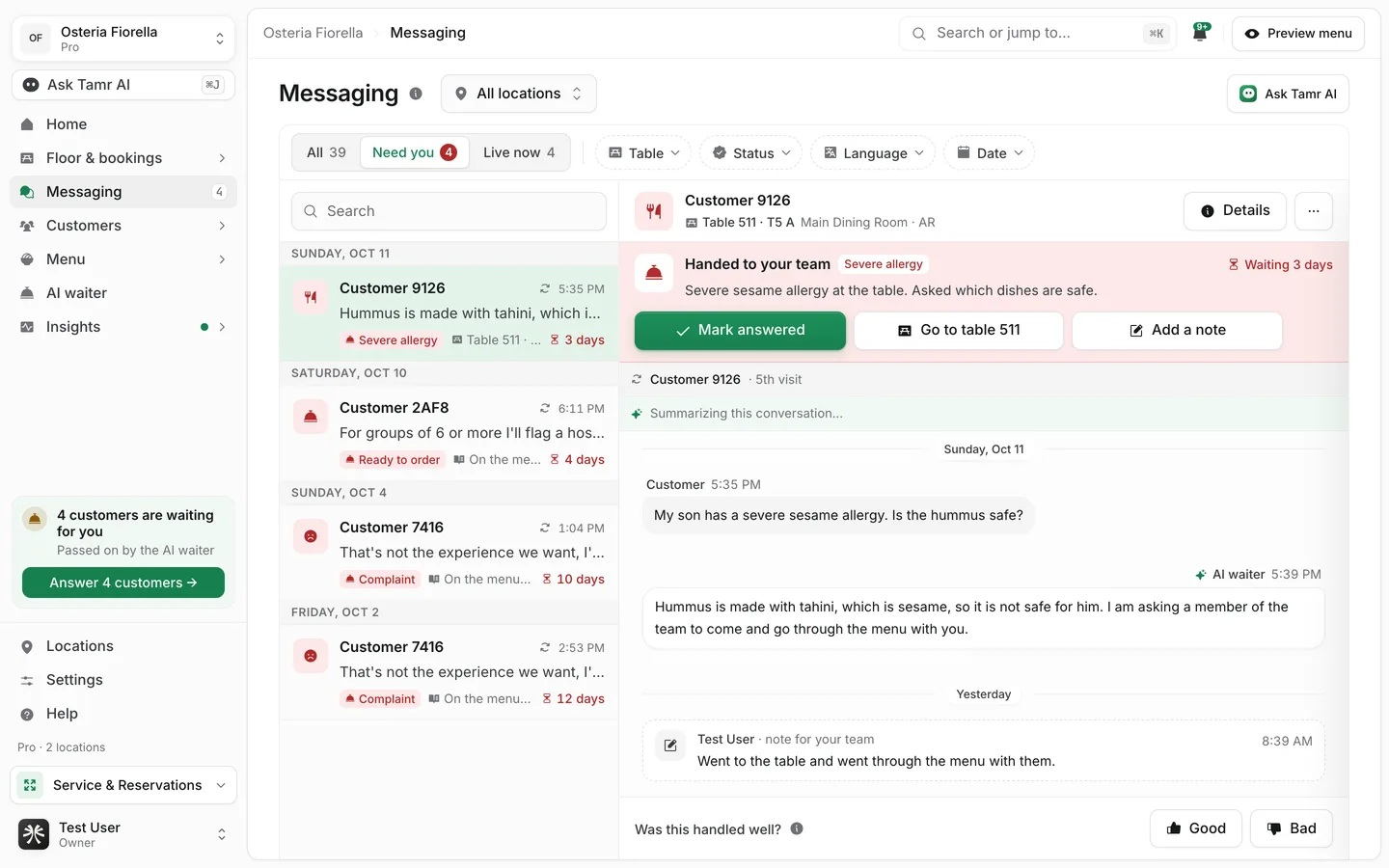Click the Severe allergy tag in header
1389x868 pixels.
click(884, 264)
